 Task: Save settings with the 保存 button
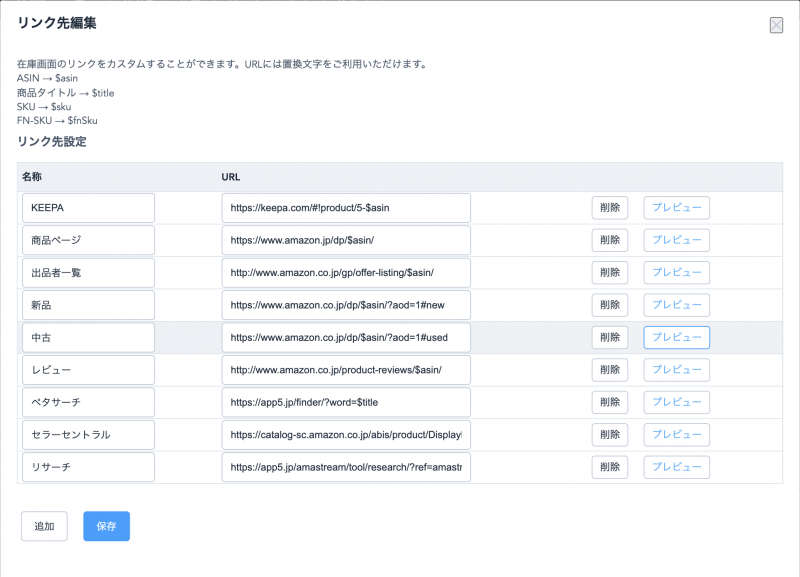pyautogui.click(x=107, y=526)
